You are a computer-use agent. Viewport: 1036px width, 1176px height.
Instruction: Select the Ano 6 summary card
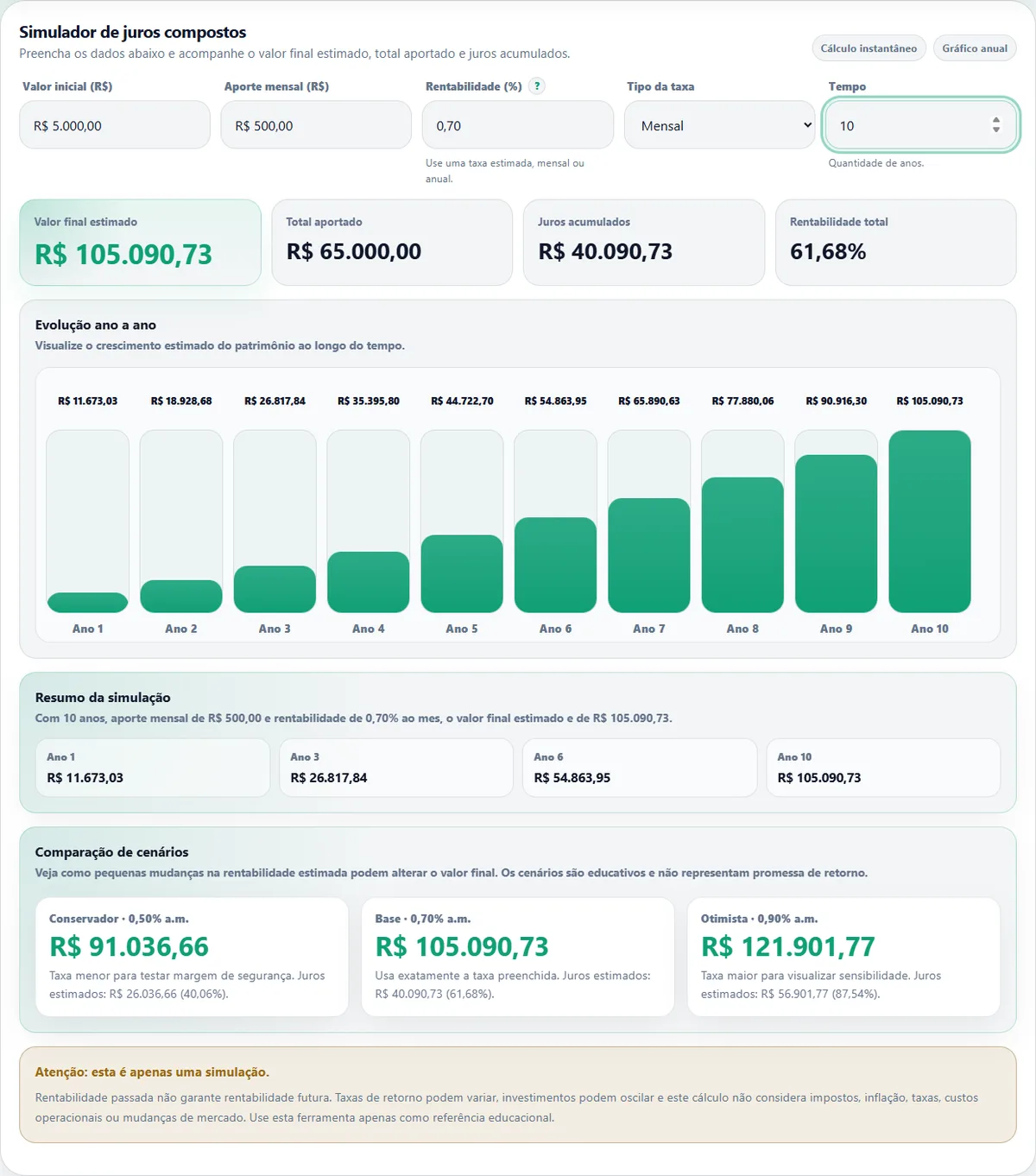pyautogui.click(x=640, y=768)
